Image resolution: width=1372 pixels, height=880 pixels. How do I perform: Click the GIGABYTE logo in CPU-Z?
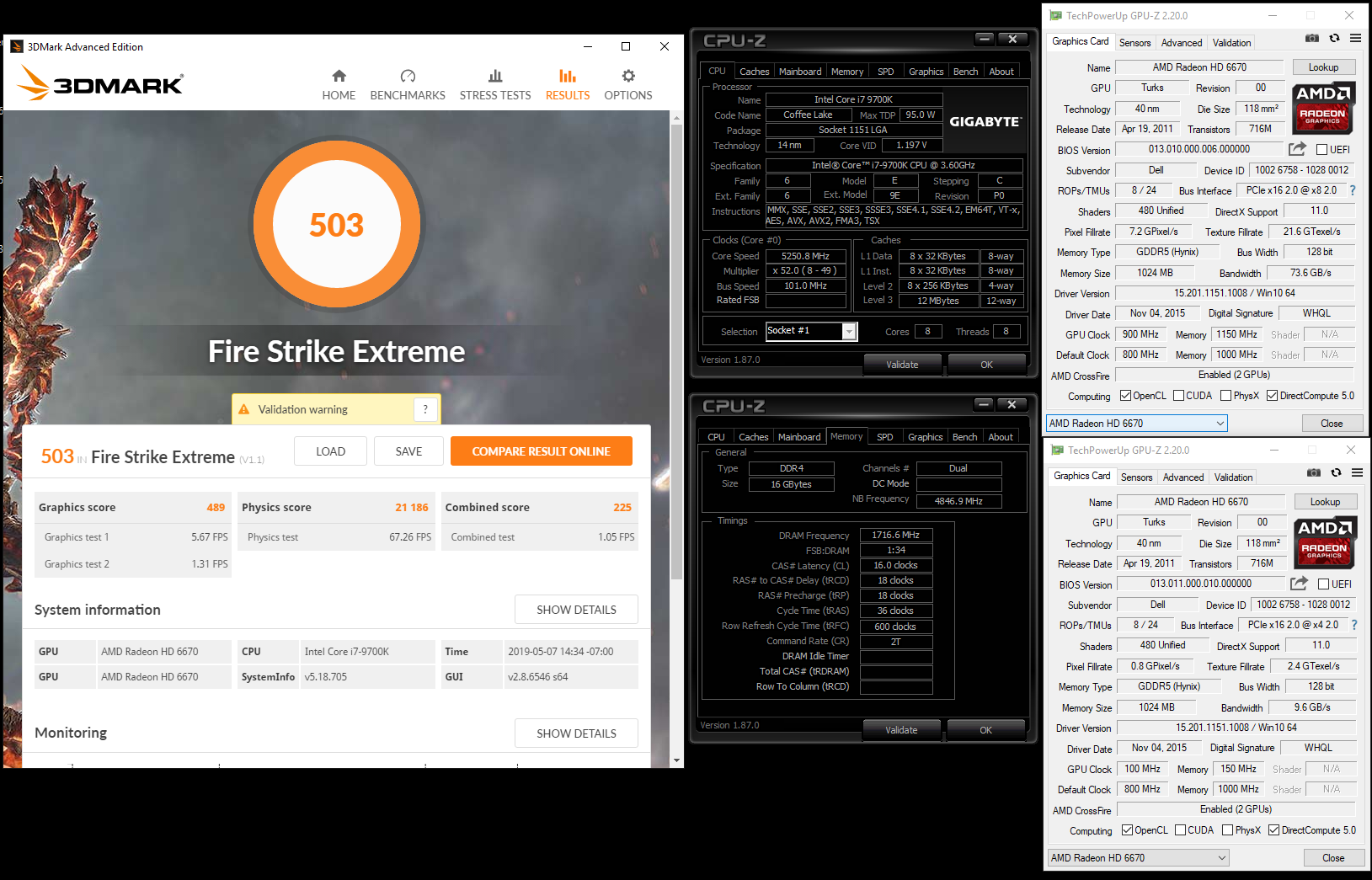(985, 121)
